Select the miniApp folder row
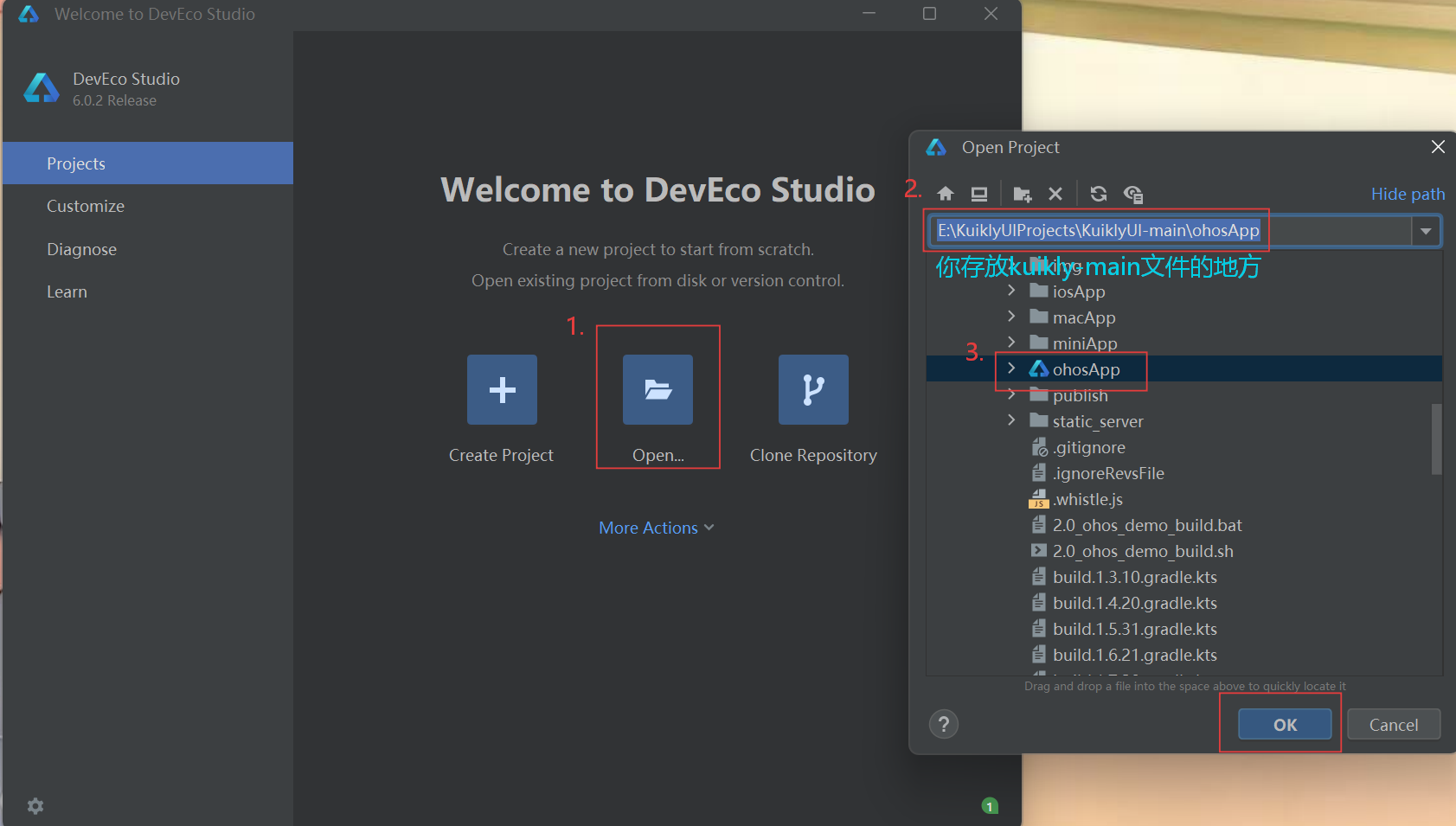 point(1183,343)
